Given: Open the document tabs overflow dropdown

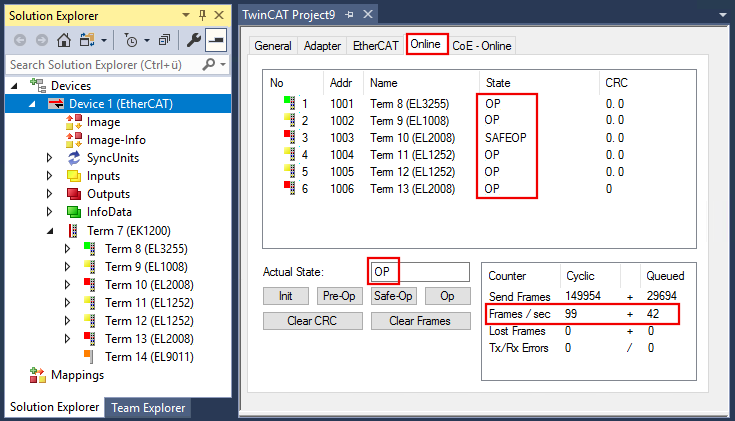Looking at the screenshot, I should pyautogui.click(x=722, y=15).
